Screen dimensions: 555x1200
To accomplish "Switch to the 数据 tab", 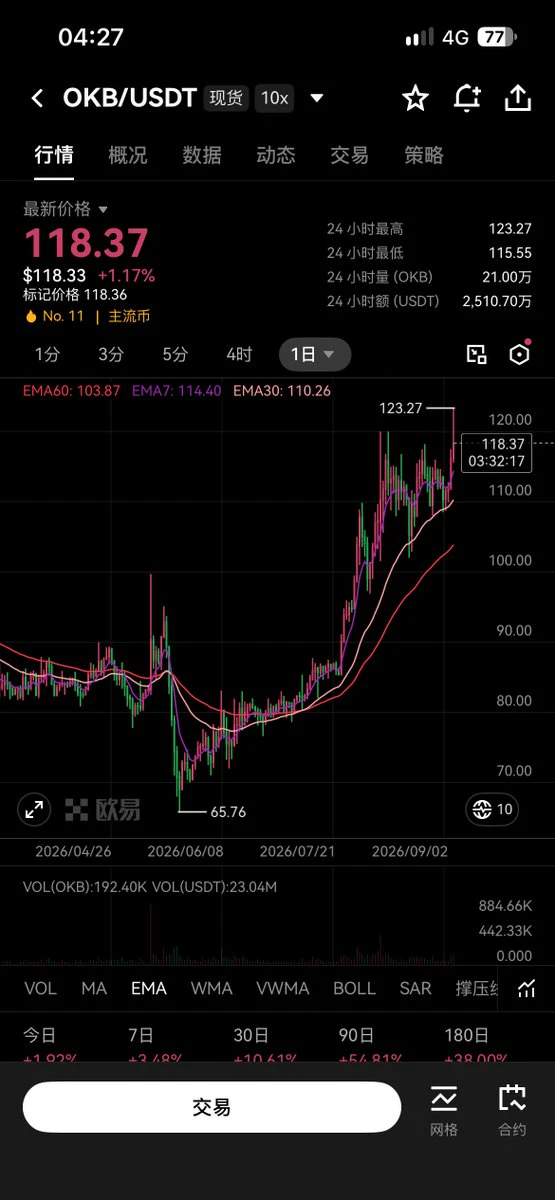I will pyautogui.click(x=202, y=155).
